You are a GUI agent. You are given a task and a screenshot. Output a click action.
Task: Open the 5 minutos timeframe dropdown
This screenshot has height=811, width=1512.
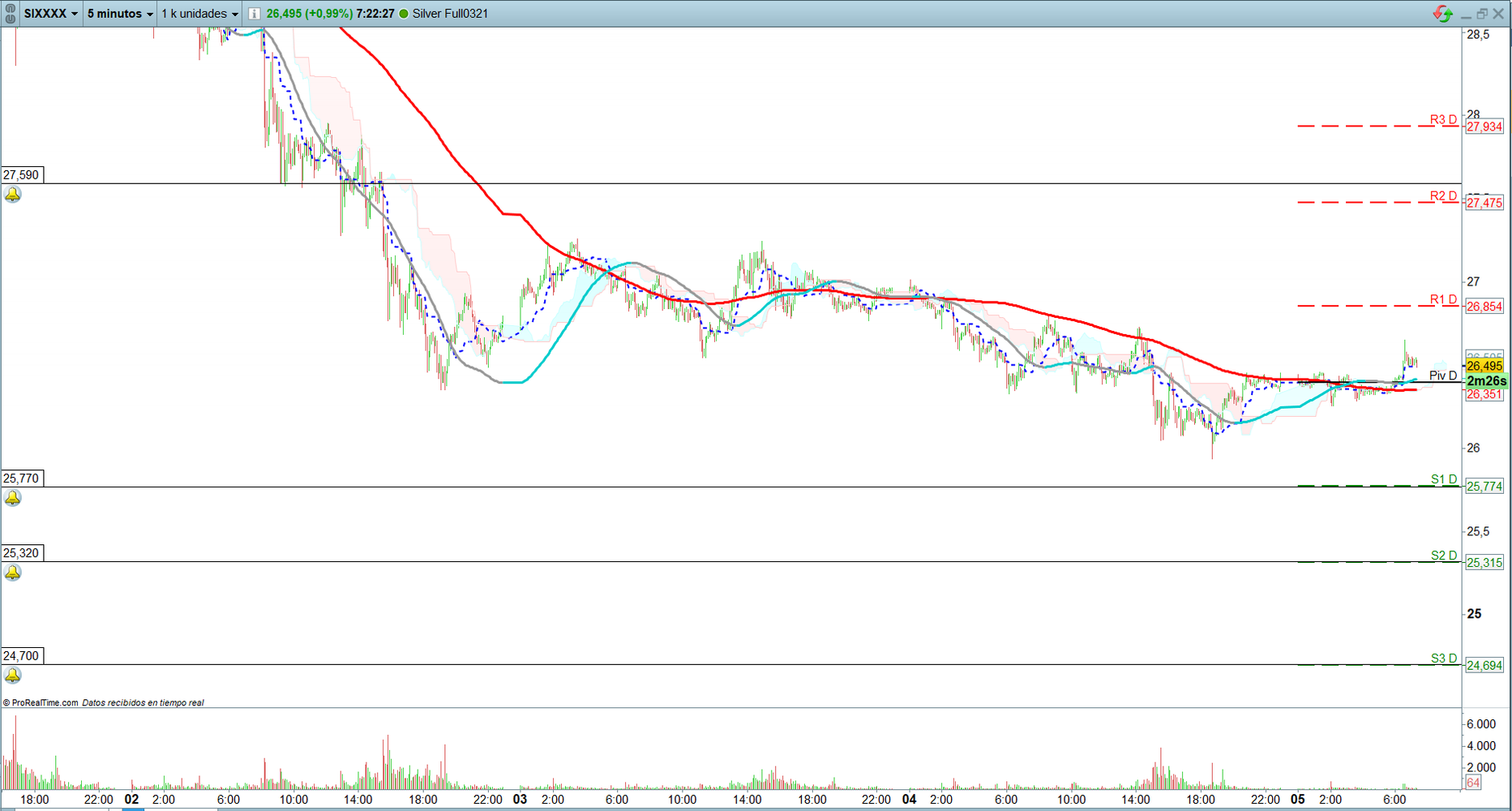click(x=120, y=14)
